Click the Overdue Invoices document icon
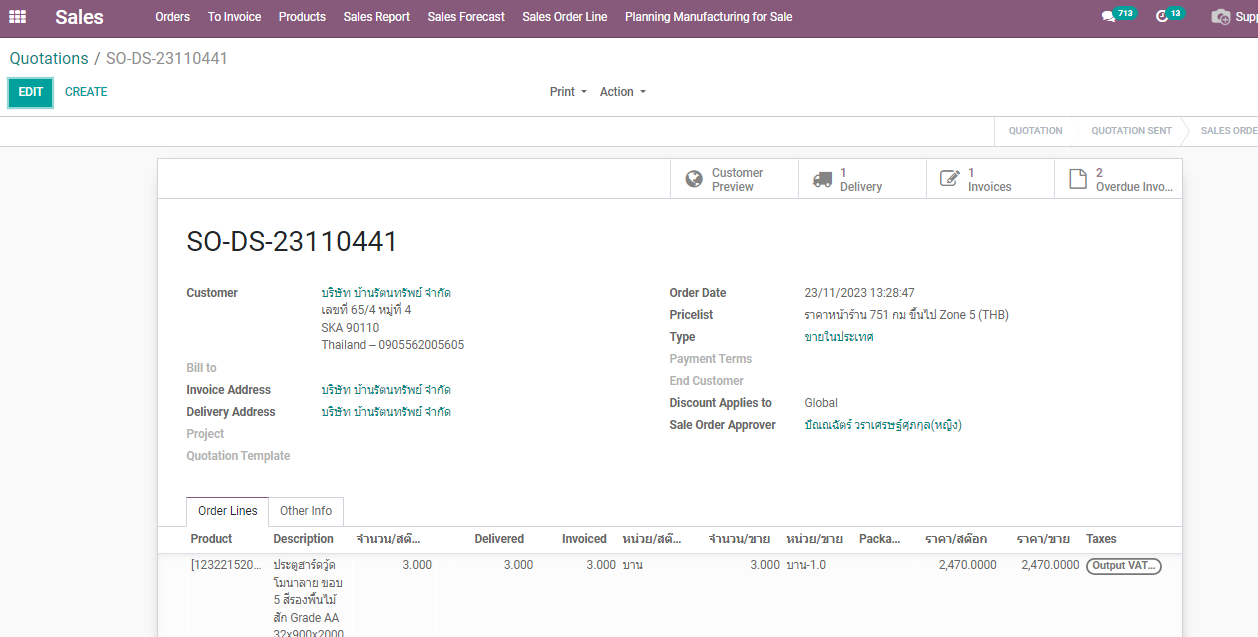 tap(1078, 180)
